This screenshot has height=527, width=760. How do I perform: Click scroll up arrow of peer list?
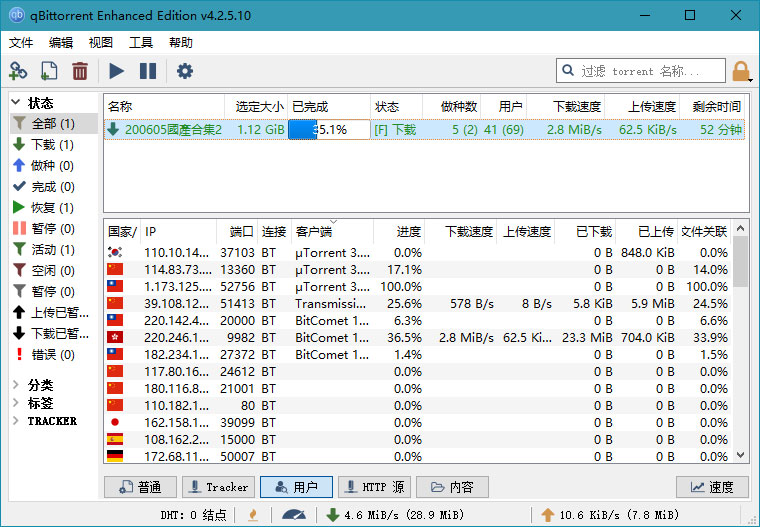coord(740,228)
